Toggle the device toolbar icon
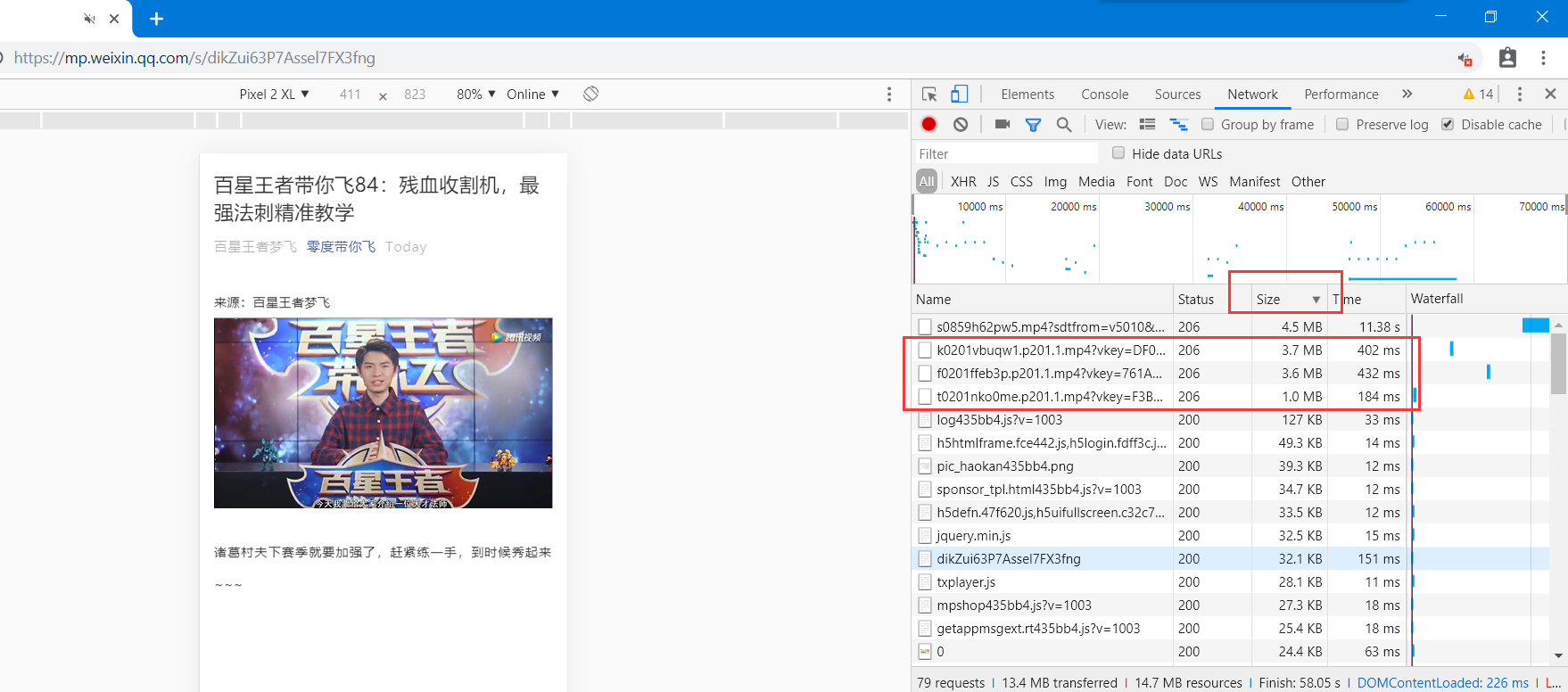This screenshot has height=692, width=1568. pos(960,94)
